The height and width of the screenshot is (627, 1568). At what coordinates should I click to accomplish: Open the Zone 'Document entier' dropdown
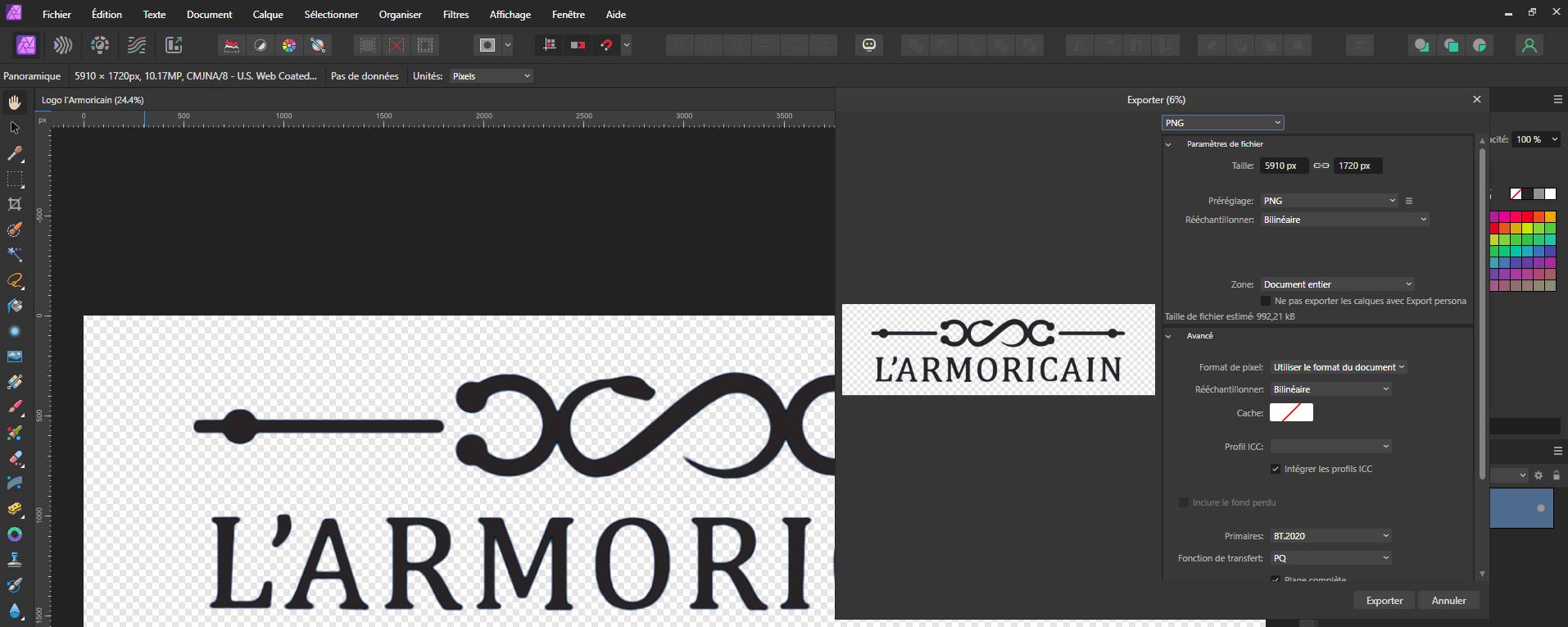tap(1337, 284)
